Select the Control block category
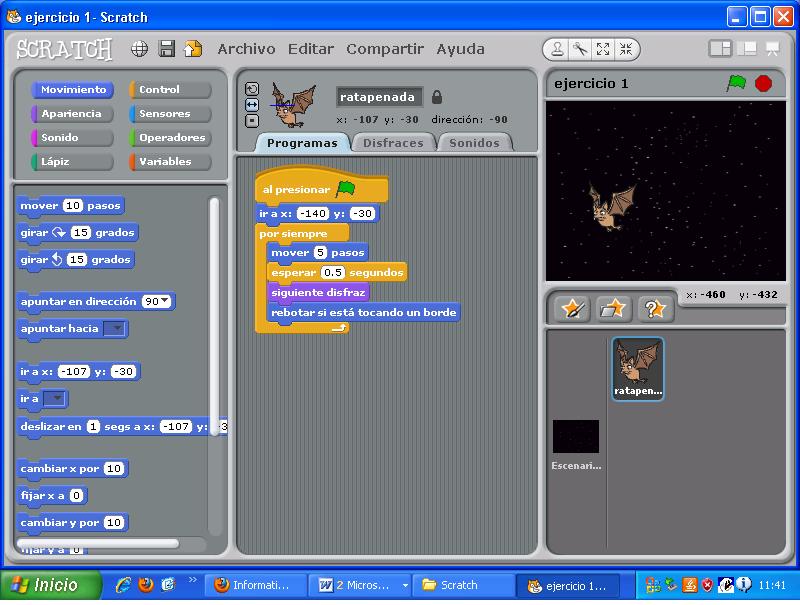Image resolution: width=800 pixels, height=605 pixels. click(x=170, y=89)
